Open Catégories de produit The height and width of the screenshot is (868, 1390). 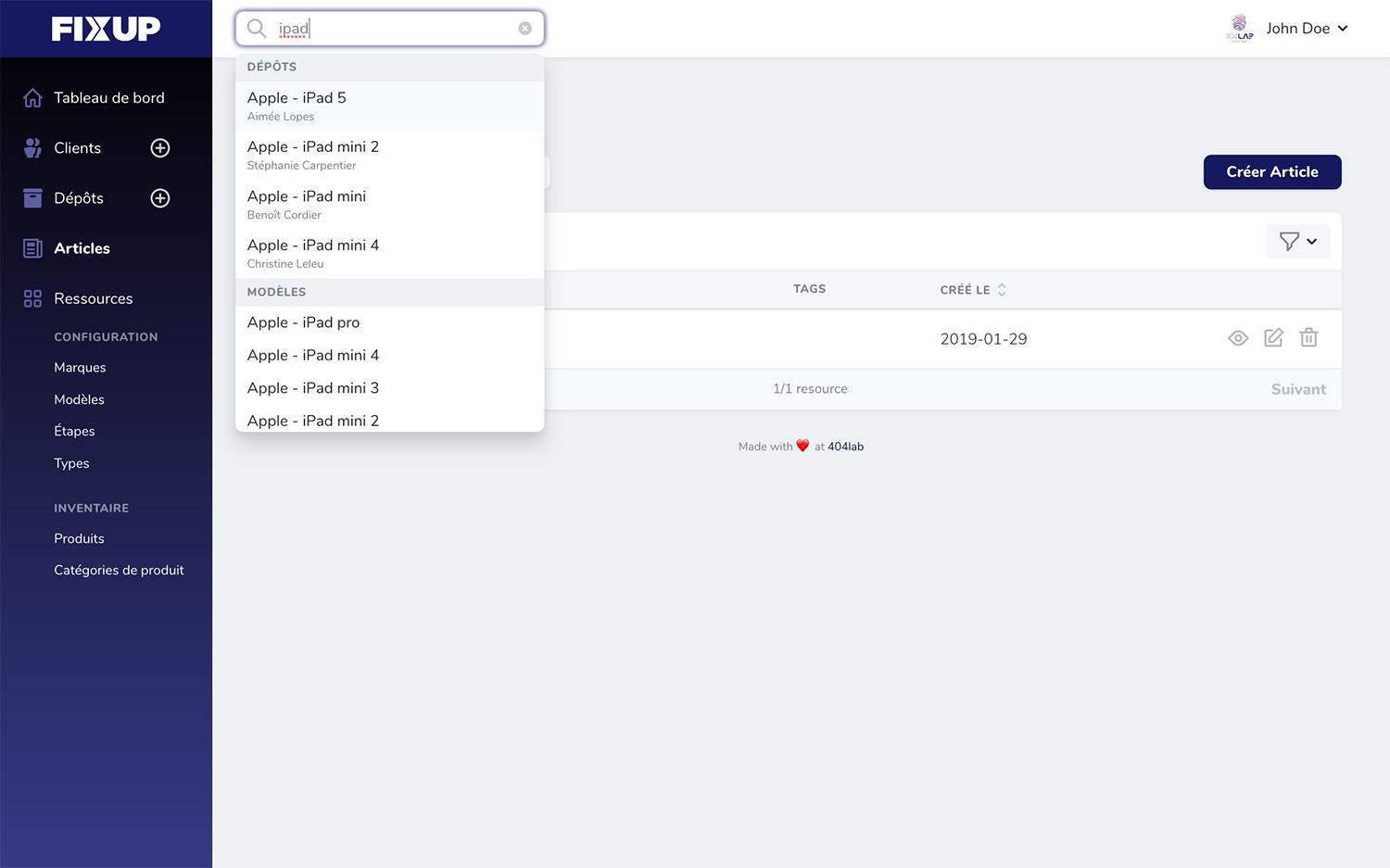coord(119,570)
